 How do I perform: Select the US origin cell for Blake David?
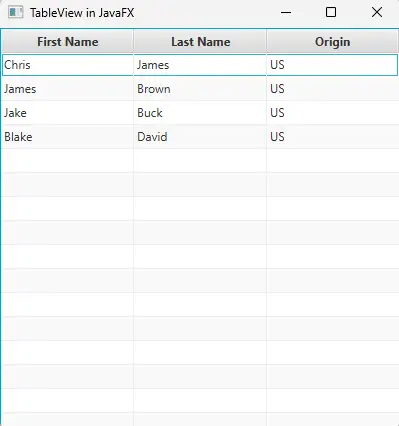pos(332,137)
